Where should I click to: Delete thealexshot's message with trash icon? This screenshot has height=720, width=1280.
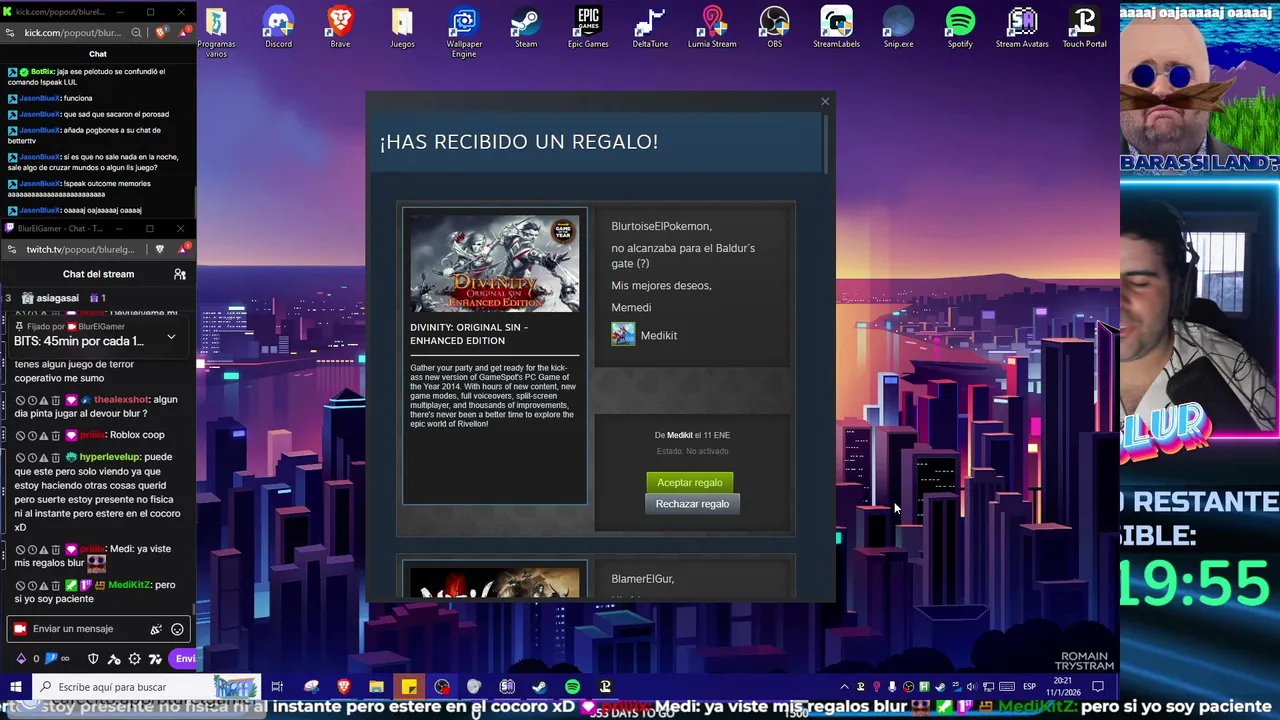(56, 400)
